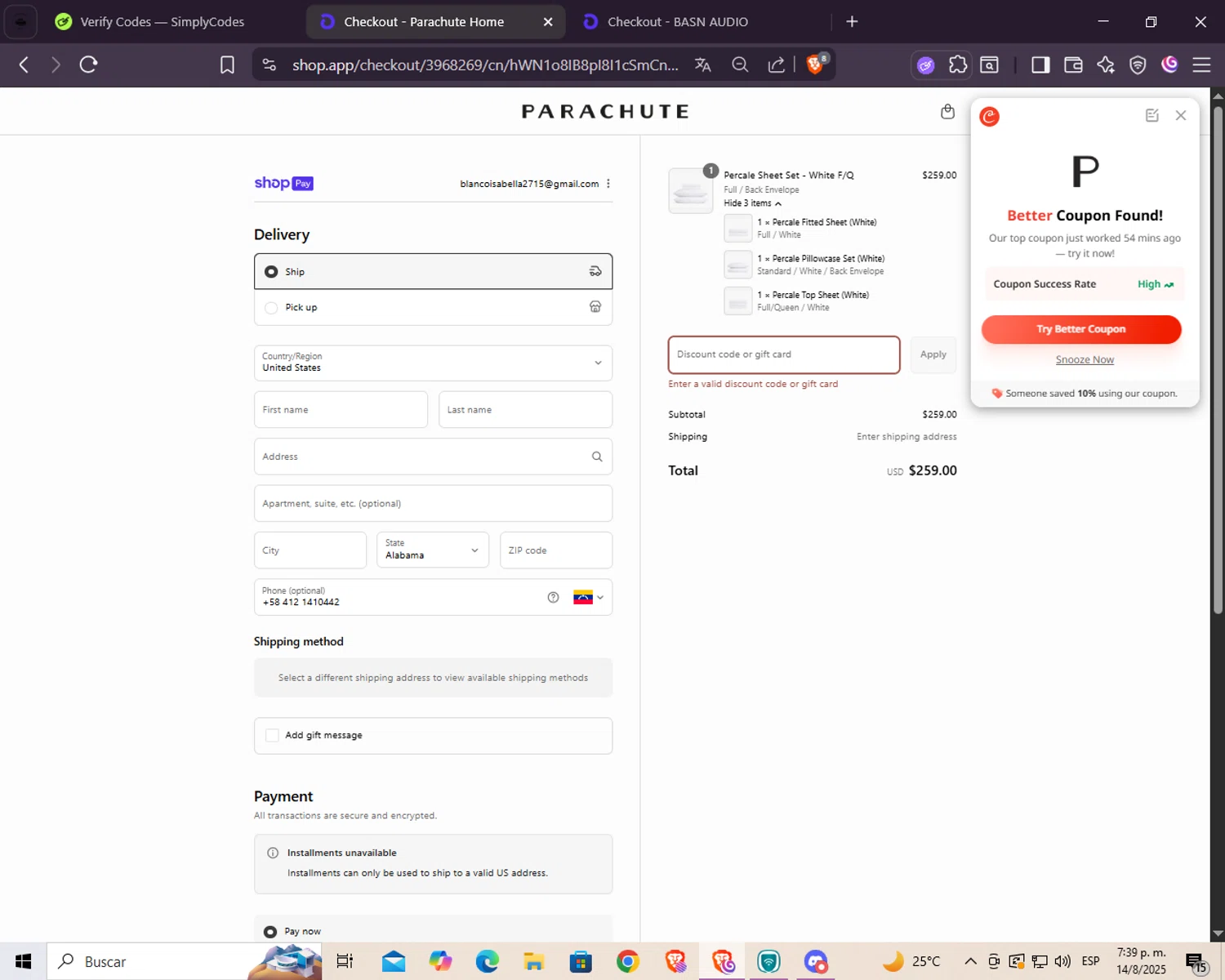Open the translate page icon
The image size is (1225, 980).
point(702,65)
